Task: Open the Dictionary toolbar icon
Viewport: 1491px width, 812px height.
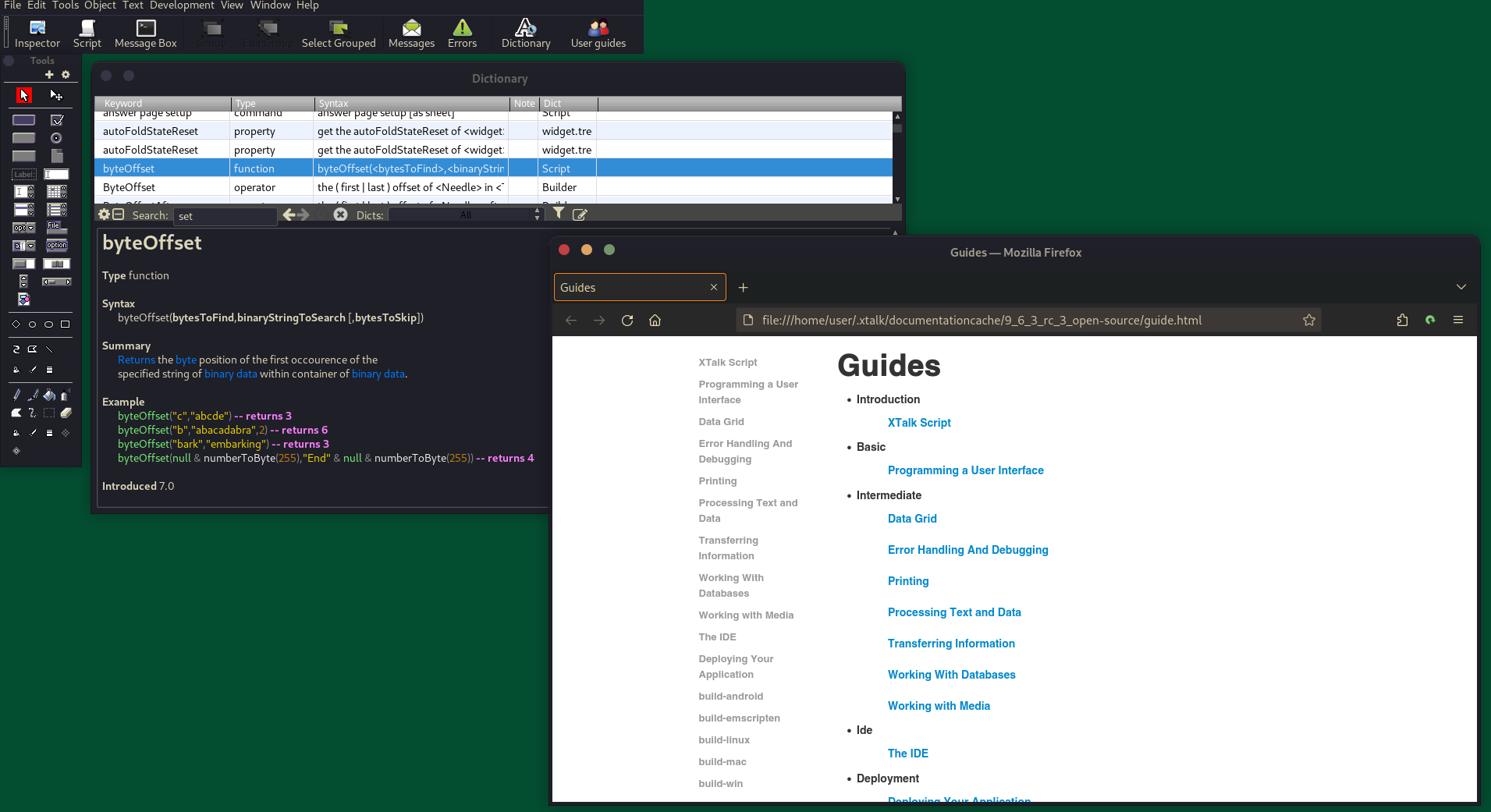Action: (526, 34)
